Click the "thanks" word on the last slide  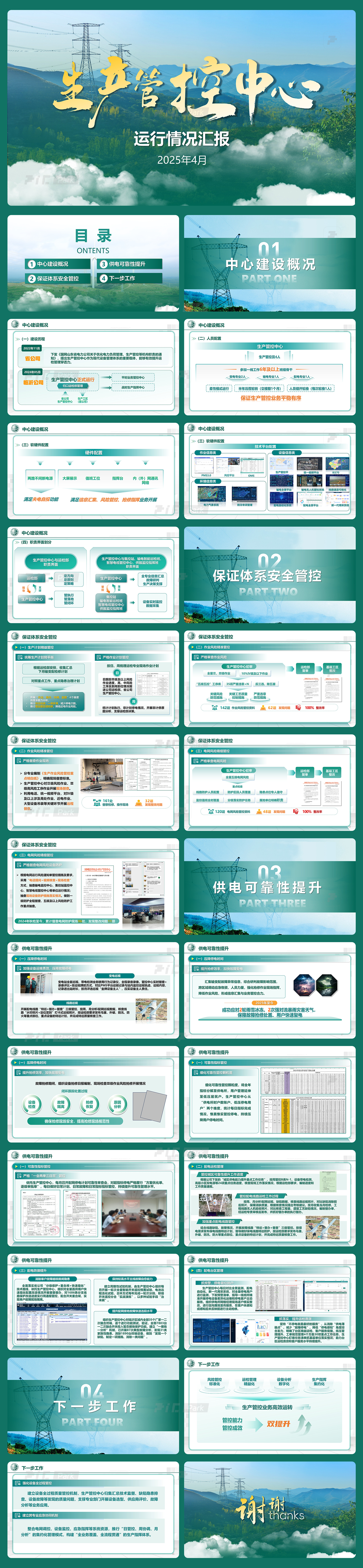tap(286, 1515)
